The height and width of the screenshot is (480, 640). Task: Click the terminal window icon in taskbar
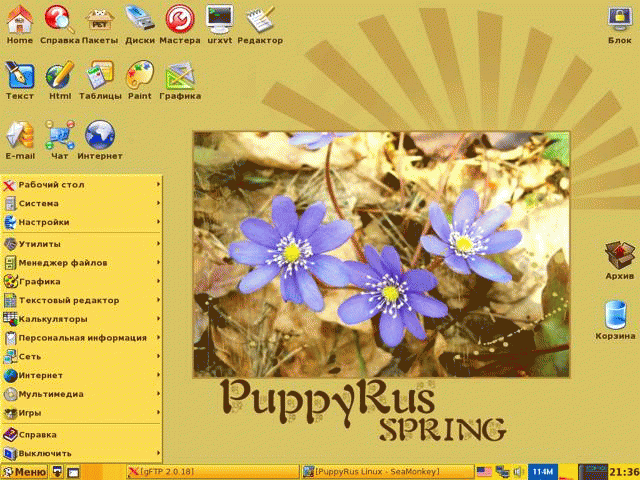point(73,472)
